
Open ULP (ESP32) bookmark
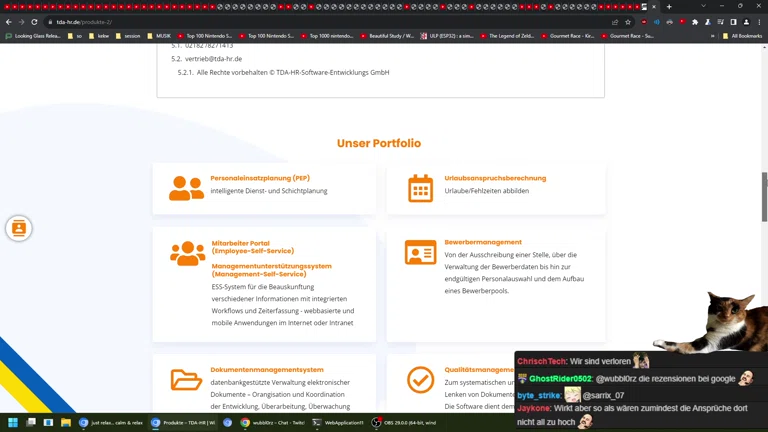click(x=447, y=36)
